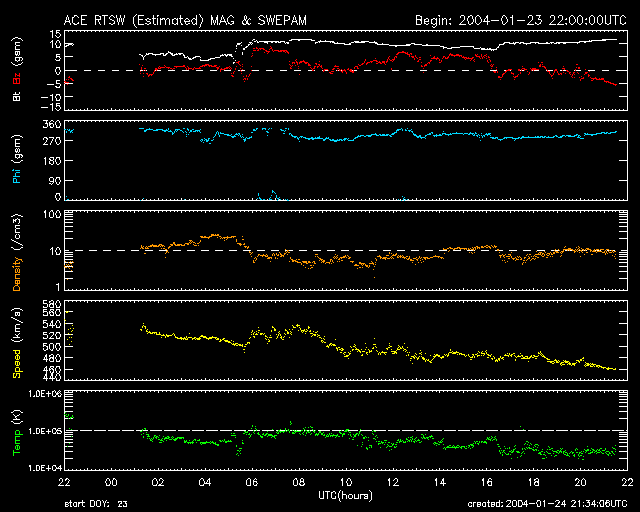Screen dimensions: 640x512
Task: Click the red "Bz" axis label
Action: [x=17, y=78]
